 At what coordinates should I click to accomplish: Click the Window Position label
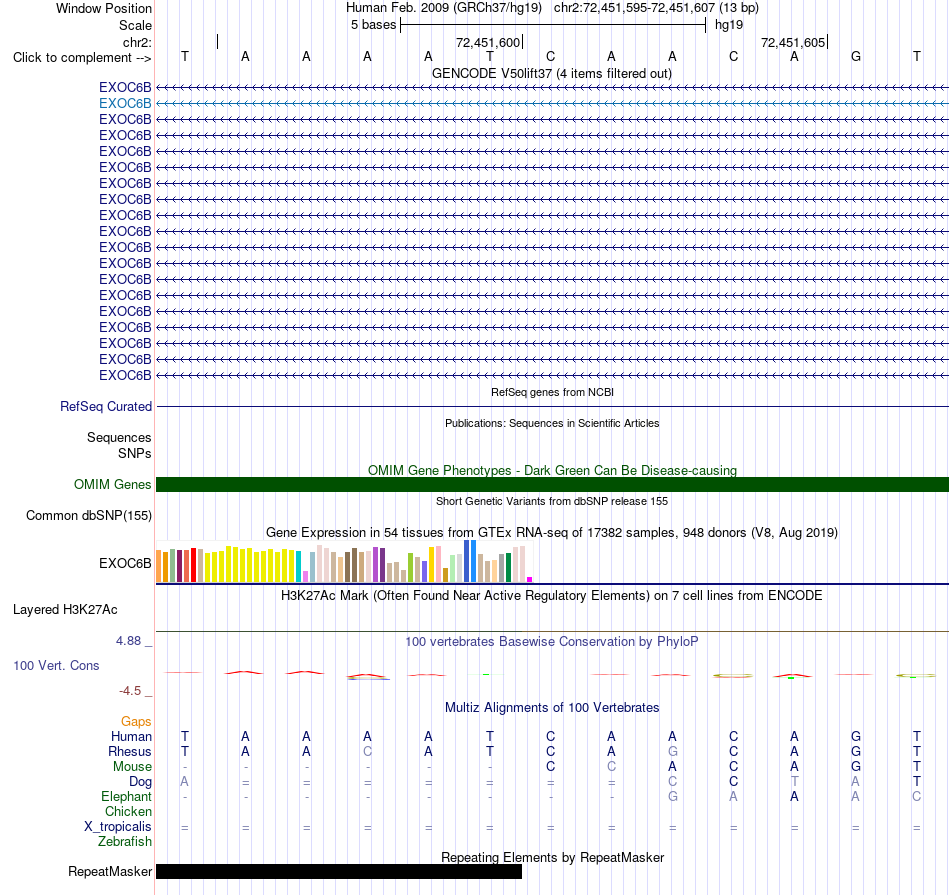click(x=104, y=8)
